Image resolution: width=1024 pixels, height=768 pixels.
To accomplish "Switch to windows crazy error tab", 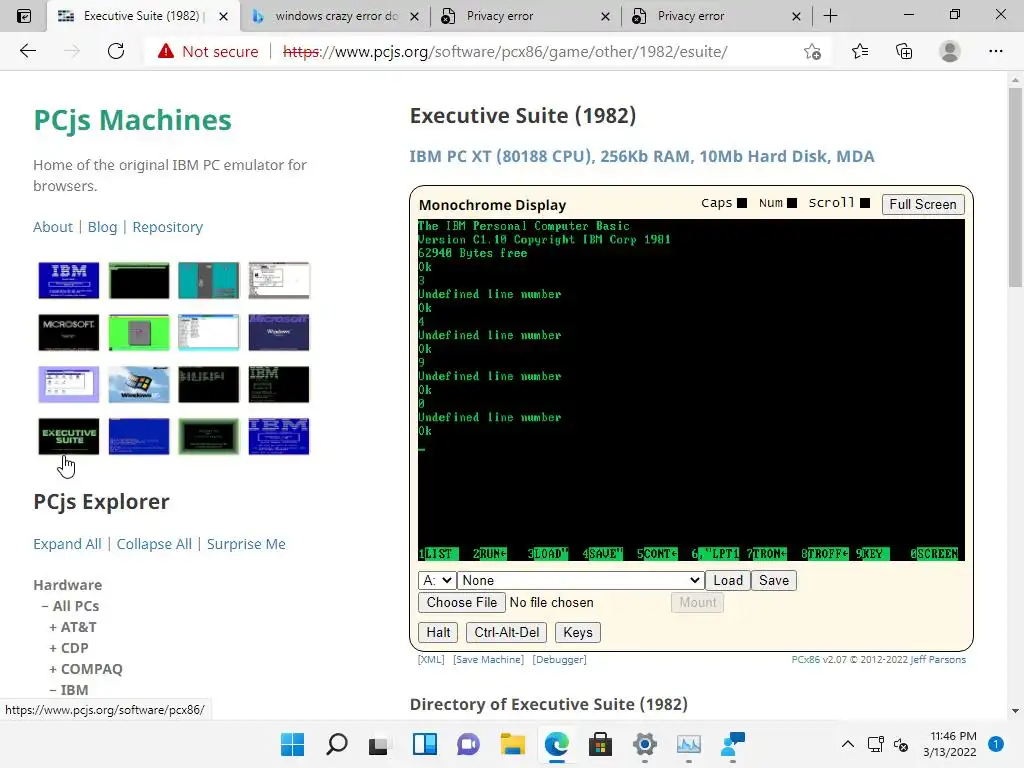I will point(336,16).
